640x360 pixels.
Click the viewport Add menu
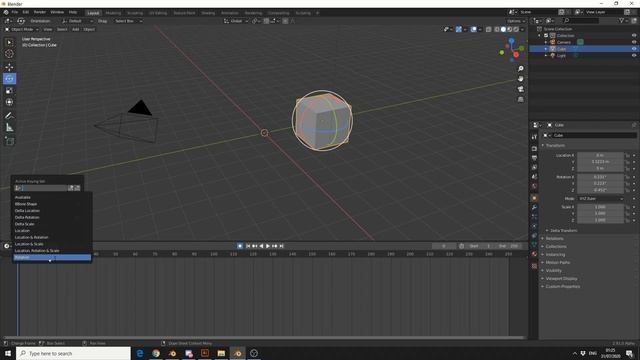click(76, 29)
